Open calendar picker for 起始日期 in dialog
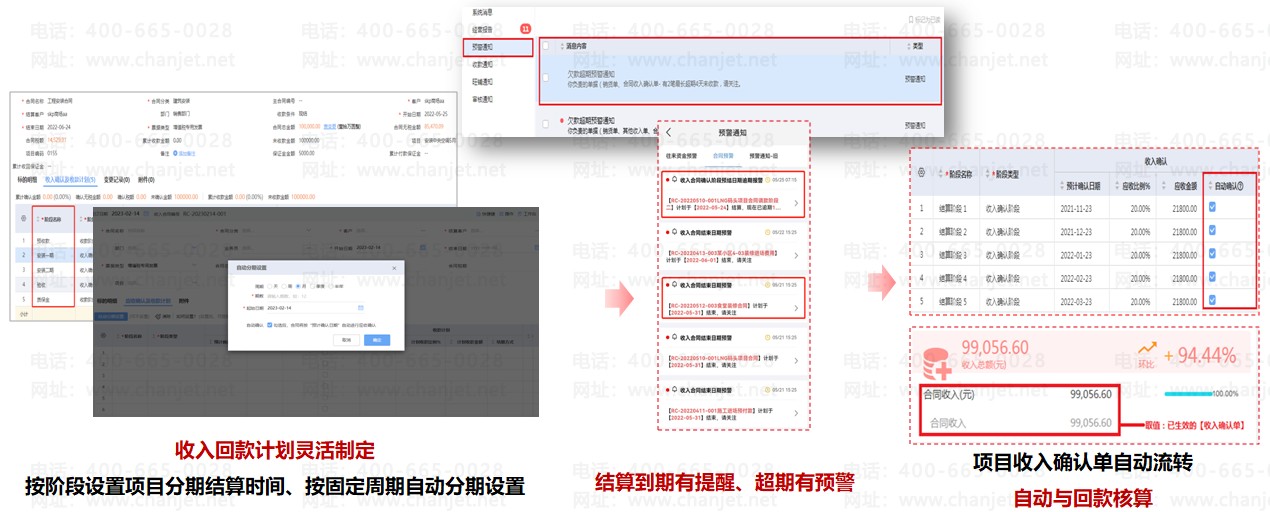 click(x=360, y=308)
